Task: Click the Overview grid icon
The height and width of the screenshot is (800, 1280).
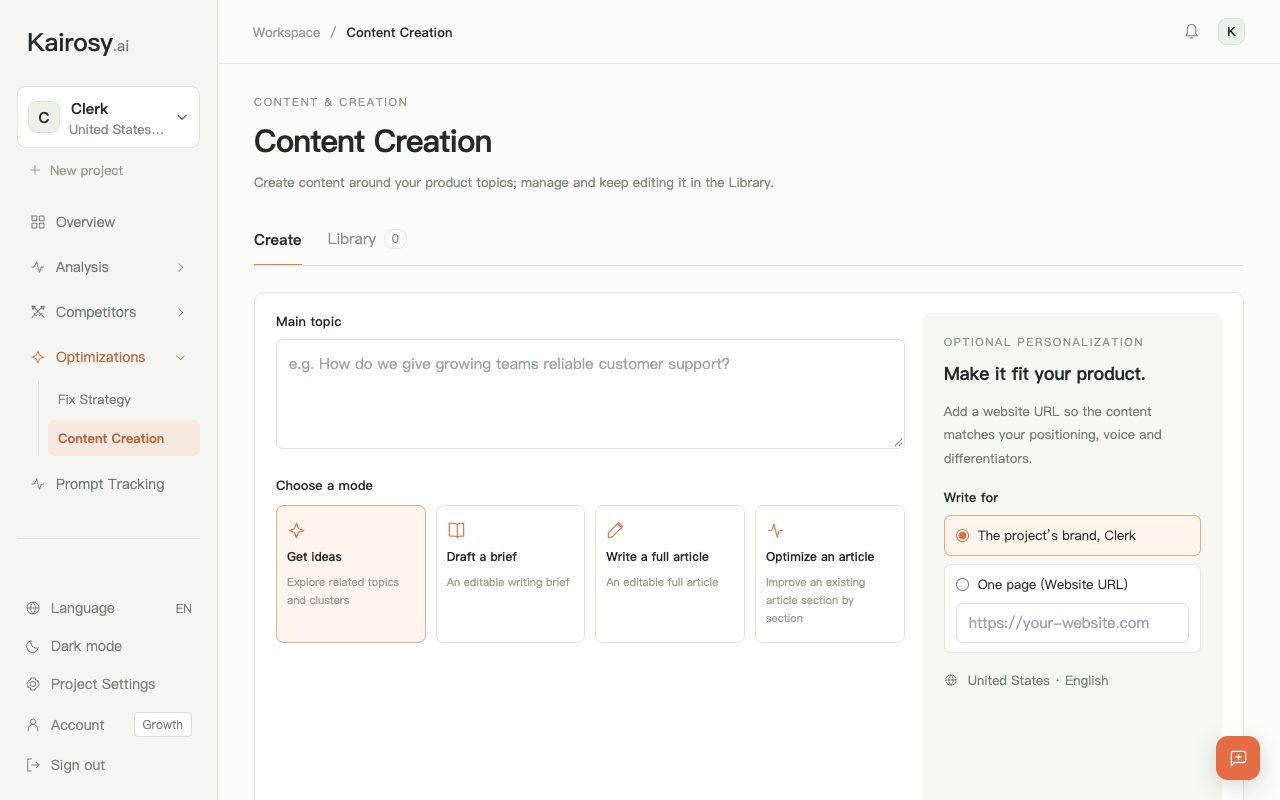Action: coord(38,222)
